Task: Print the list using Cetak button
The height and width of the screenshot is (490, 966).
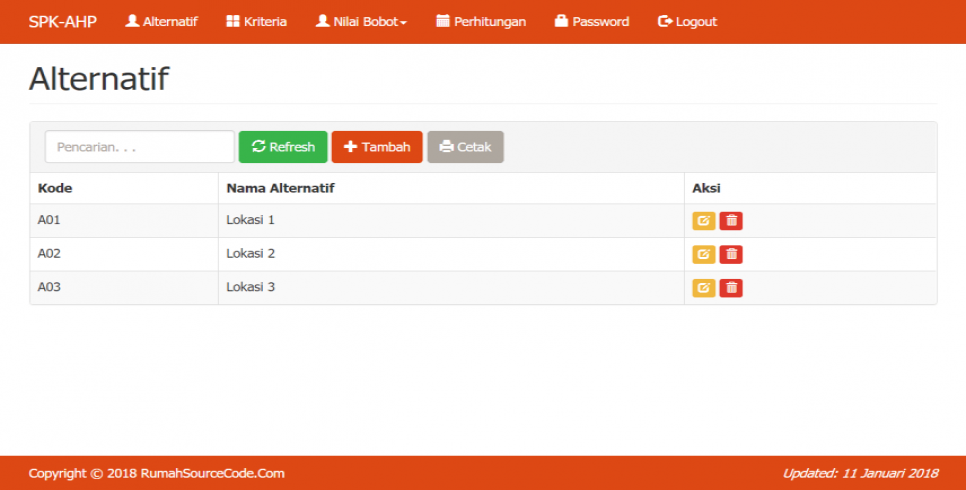Action: point(466,147)
